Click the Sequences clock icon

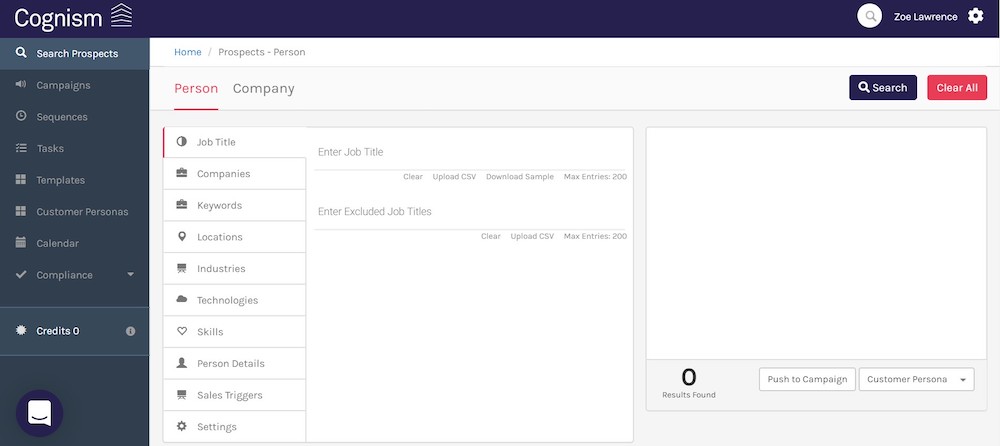[x=21, y=116]
